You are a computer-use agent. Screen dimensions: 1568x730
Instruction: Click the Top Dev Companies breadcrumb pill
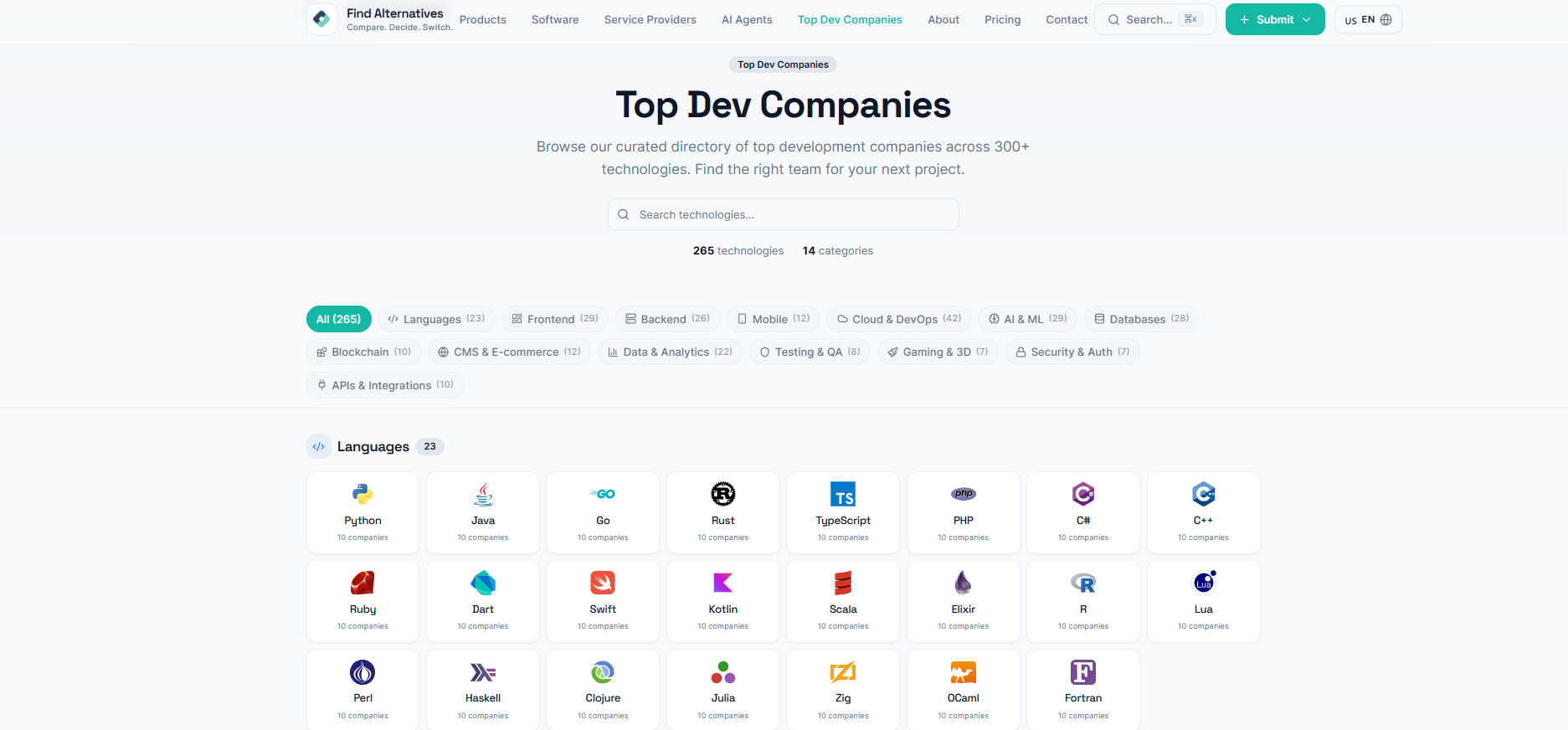pyautogui.click(x=784, y=64)
